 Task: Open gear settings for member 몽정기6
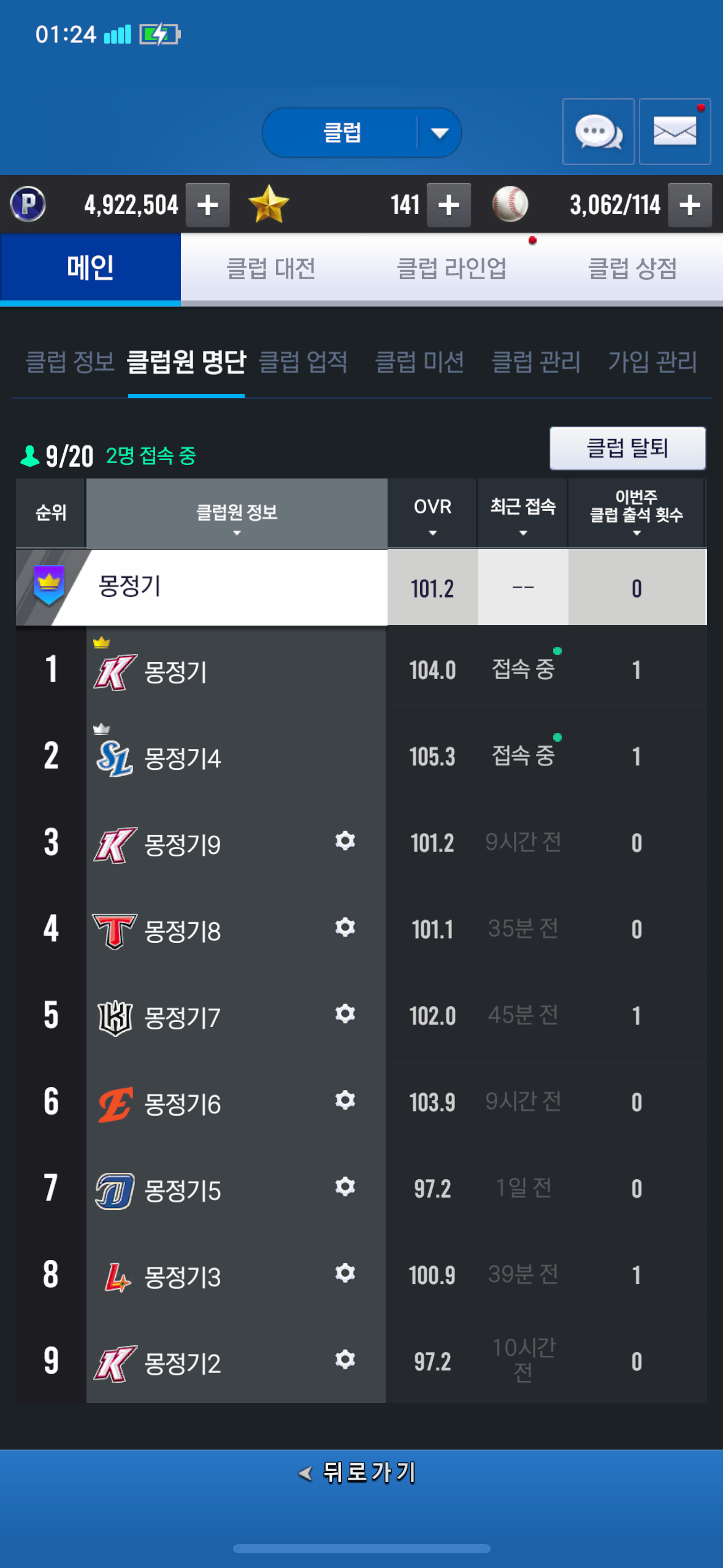[345, 1100]
